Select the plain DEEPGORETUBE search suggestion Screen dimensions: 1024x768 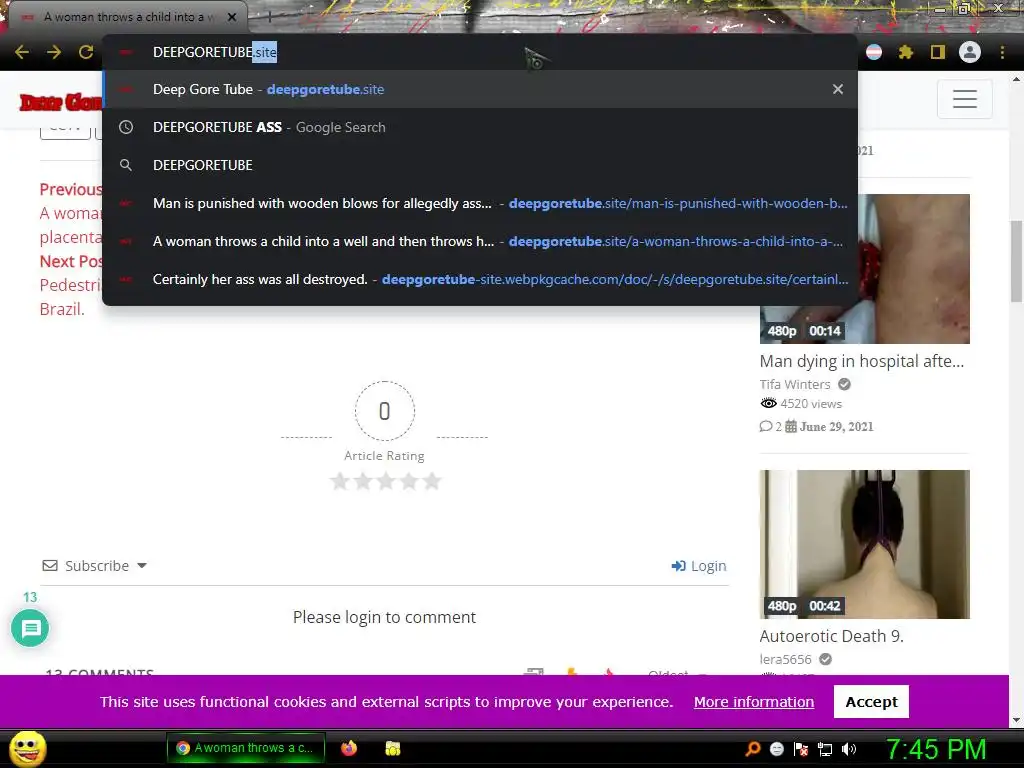click(x=480, y=165)
